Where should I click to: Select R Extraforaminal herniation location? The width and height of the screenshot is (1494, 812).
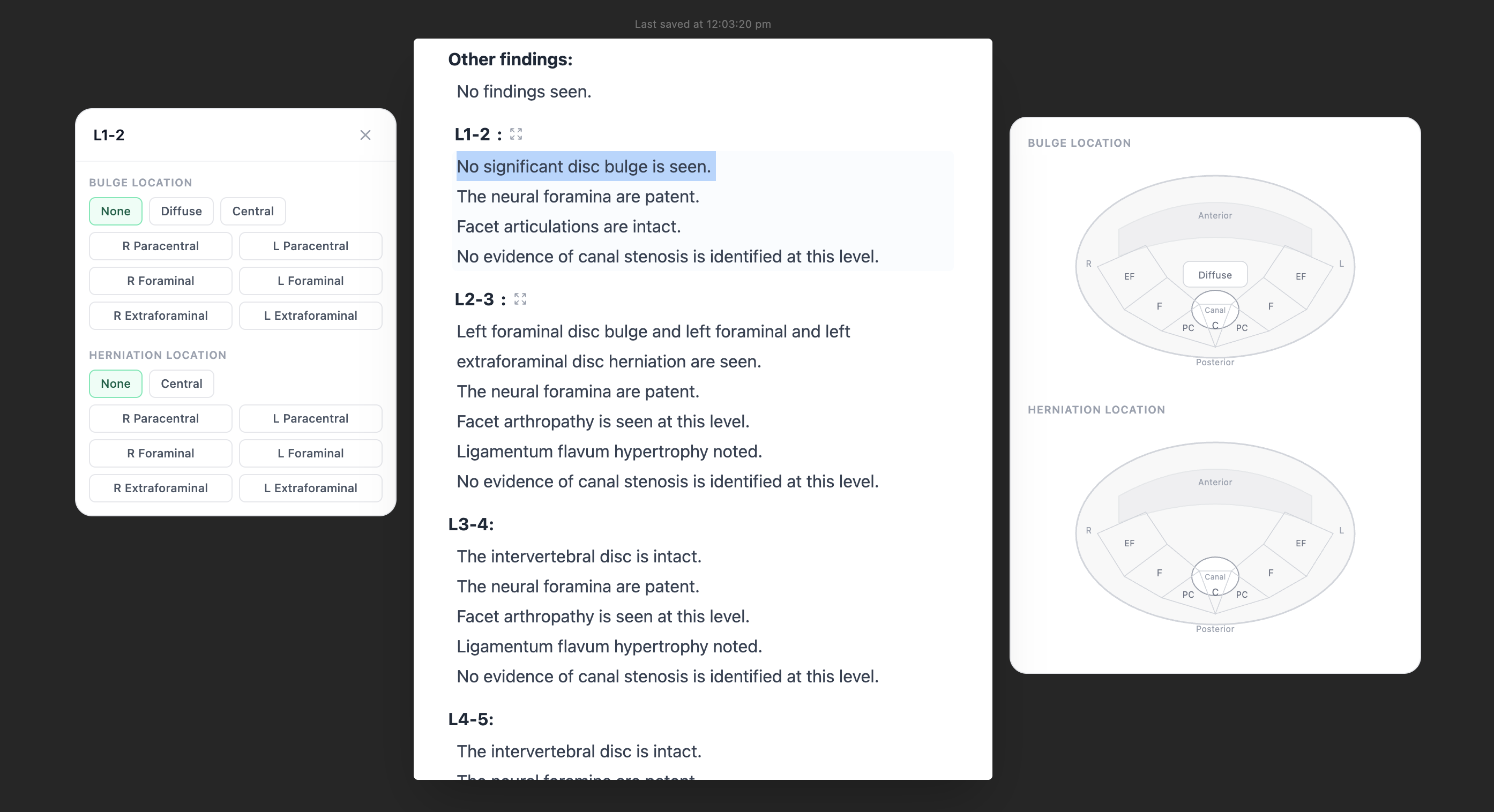click(x=160, y=488)
